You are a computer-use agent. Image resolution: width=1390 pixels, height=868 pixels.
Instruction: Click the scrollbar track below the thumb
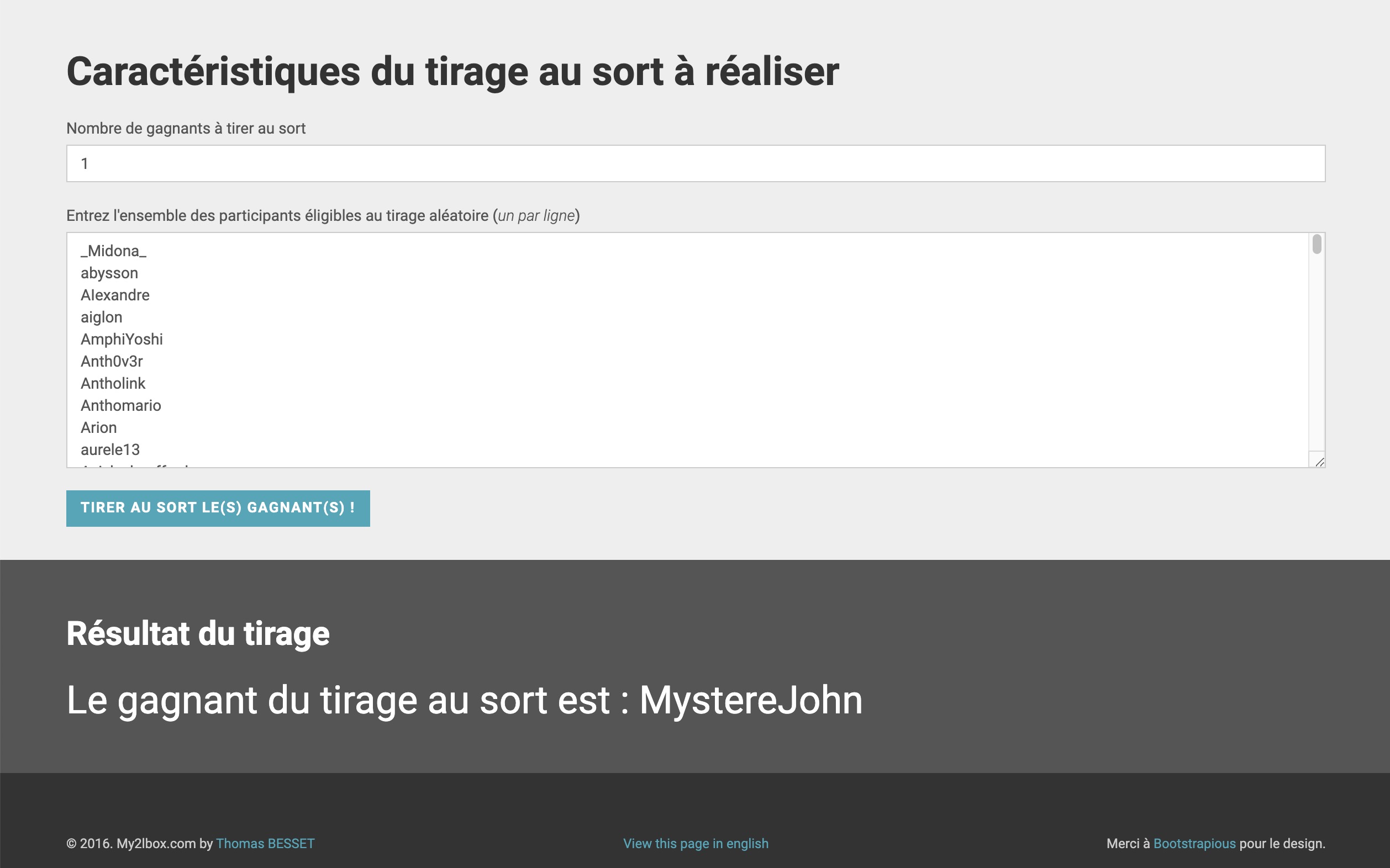[1317, 356]
